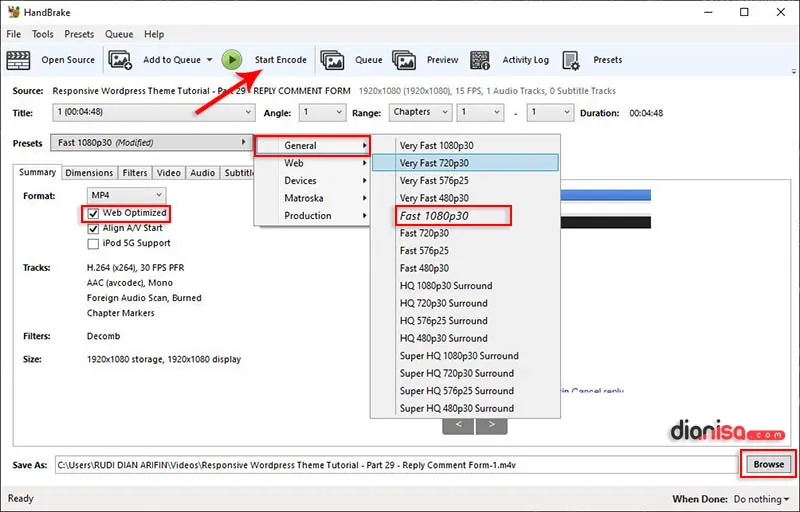Click the Preview icon in the toolbar
This screenshot has width=800, height=512.
[x=404, y=60]
